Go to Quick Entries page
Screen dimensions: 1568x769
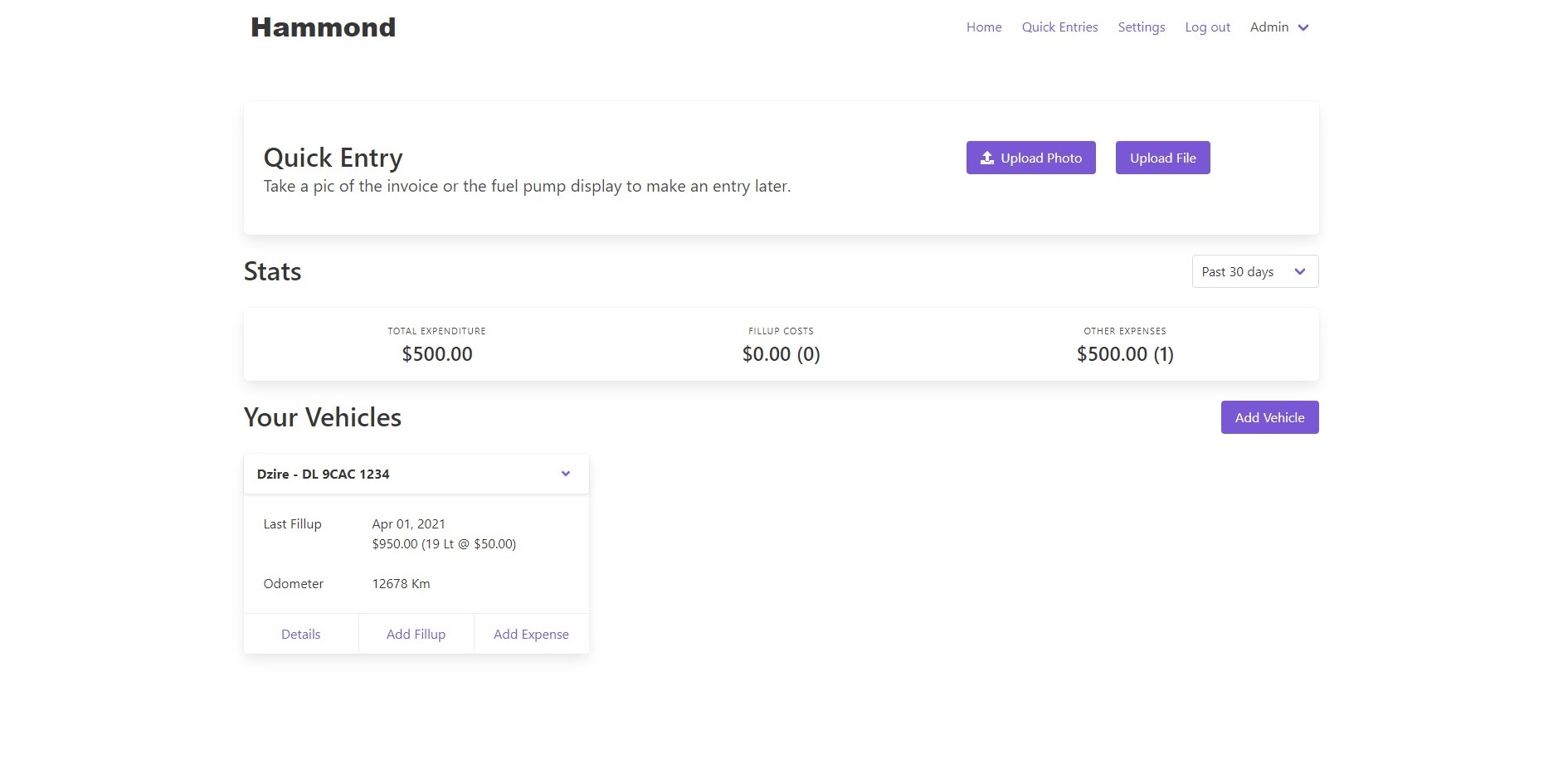click(1059, 27)
